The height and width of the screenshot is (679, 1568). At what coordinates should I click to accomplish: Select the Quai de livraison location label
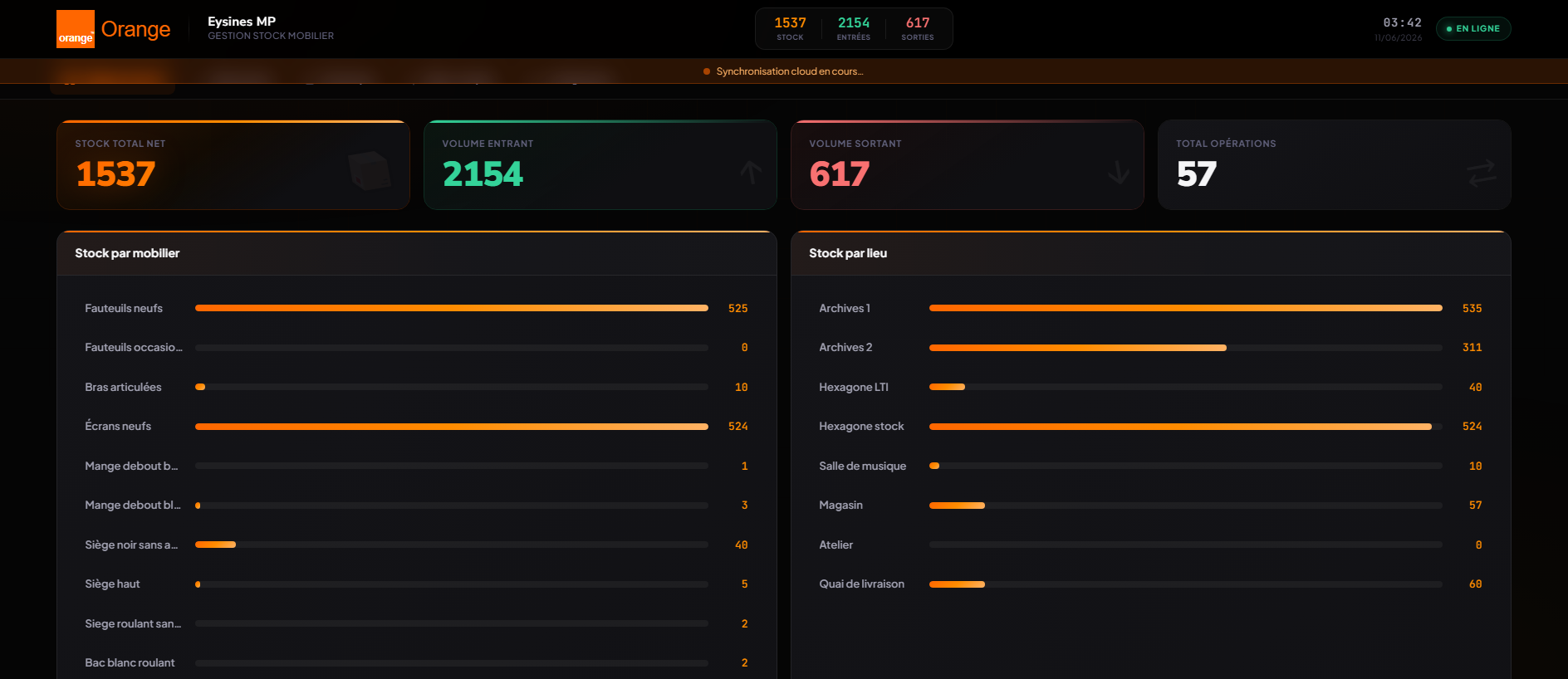(861, 584)
